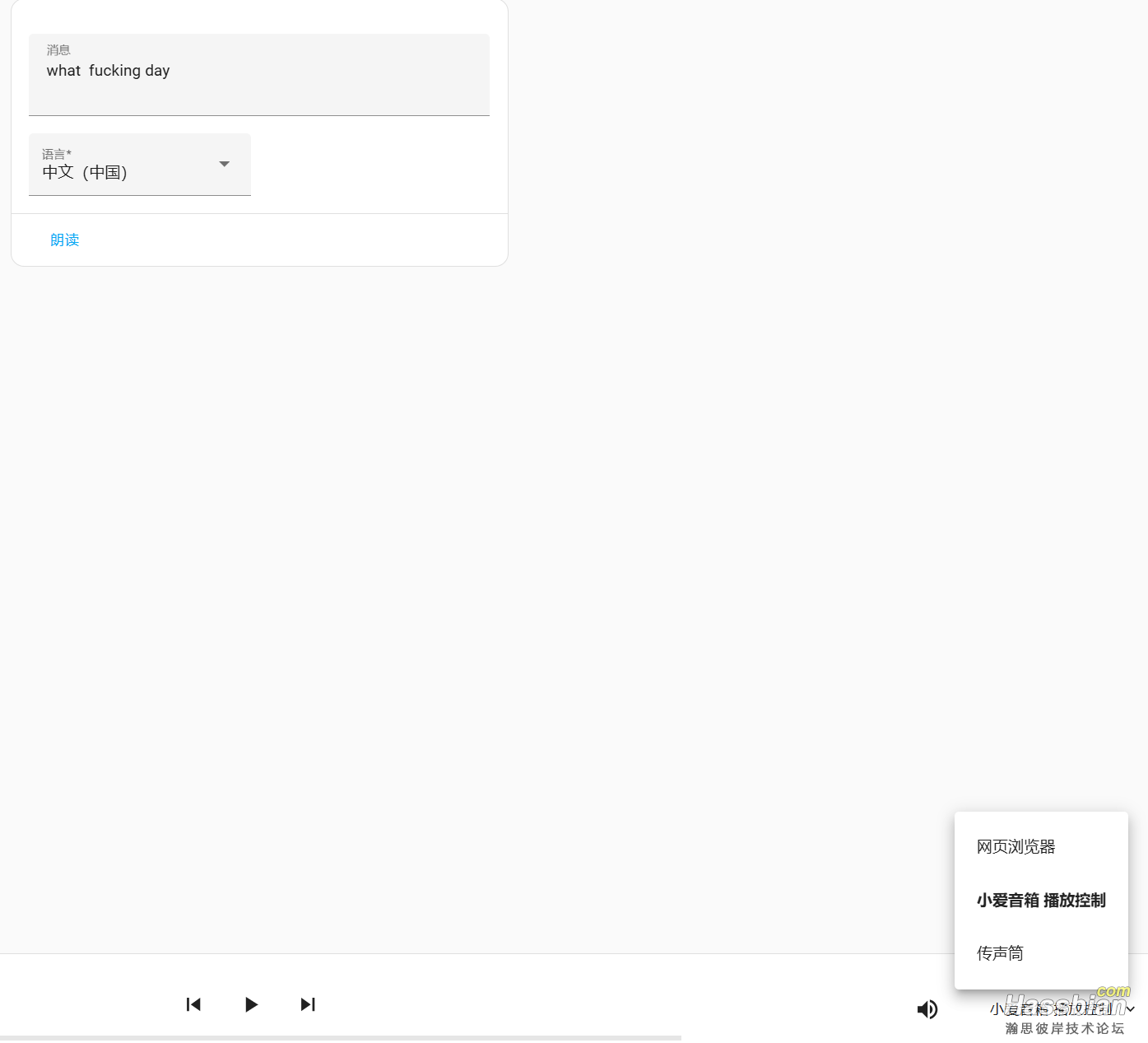Click the word 'day' in message box
Viewport: 1148px width, 1043px height.
click(x=157, y=71)
